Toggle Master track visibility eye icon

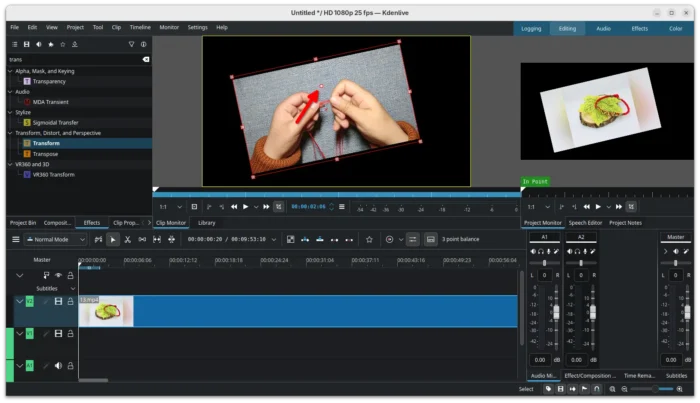click(58, 275)
